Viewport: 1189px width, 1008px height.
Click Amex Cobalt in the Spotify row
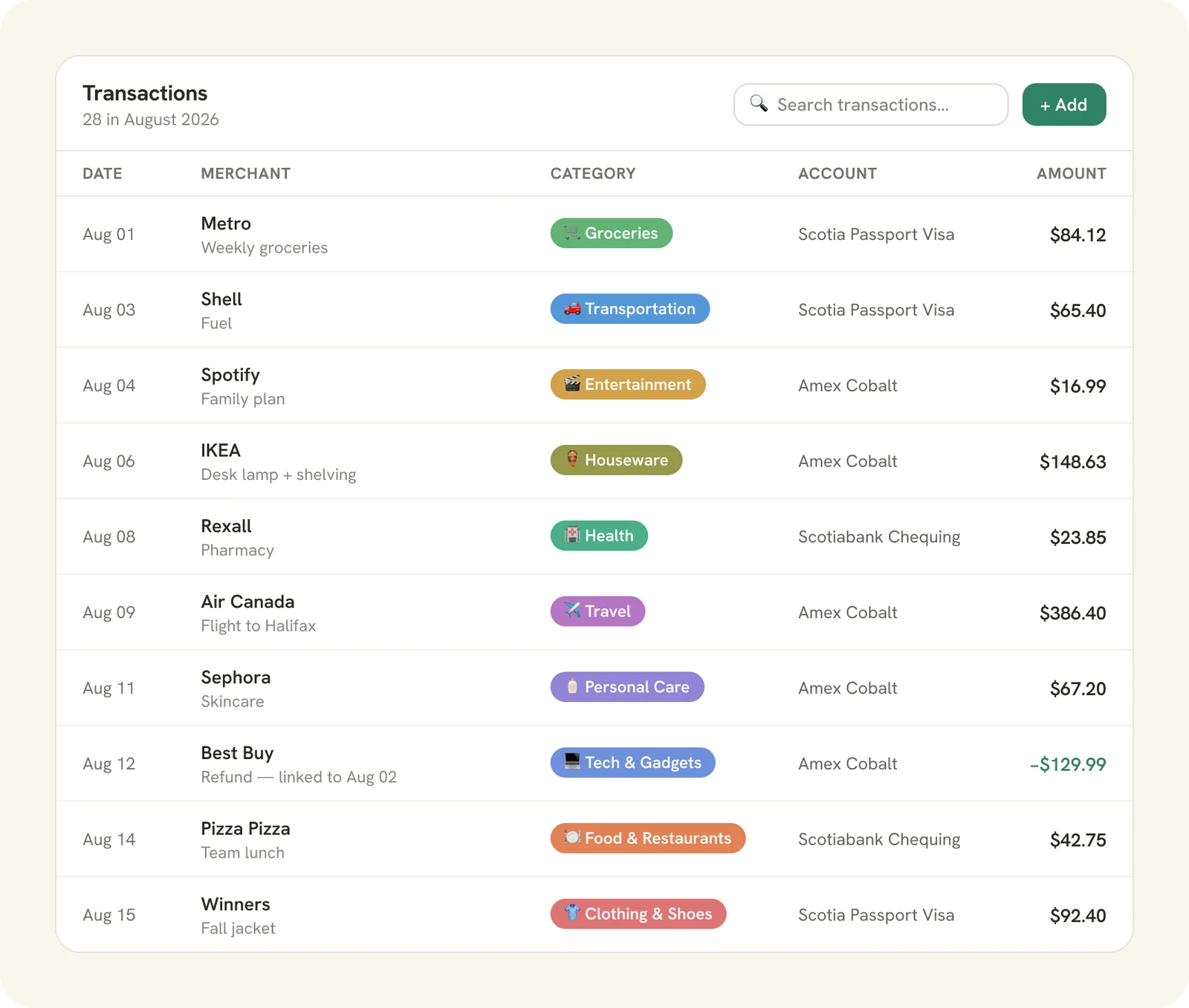(848, 386)
